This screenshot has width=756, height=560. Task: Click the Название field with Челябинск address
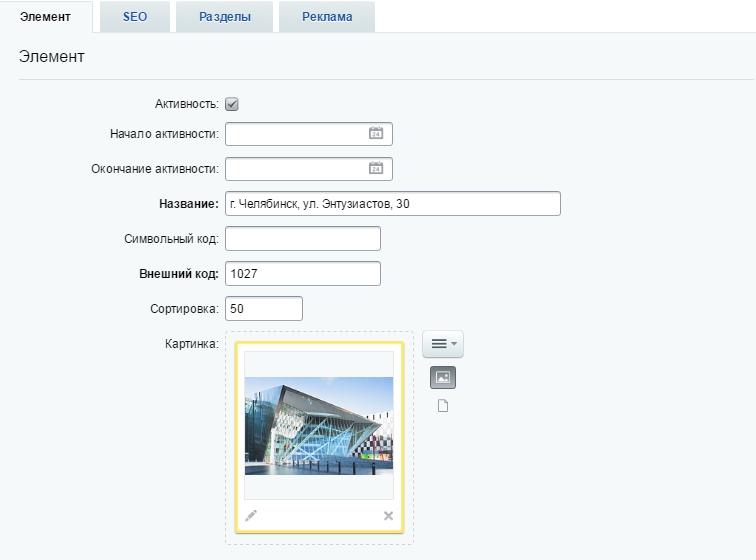(392, 204)
